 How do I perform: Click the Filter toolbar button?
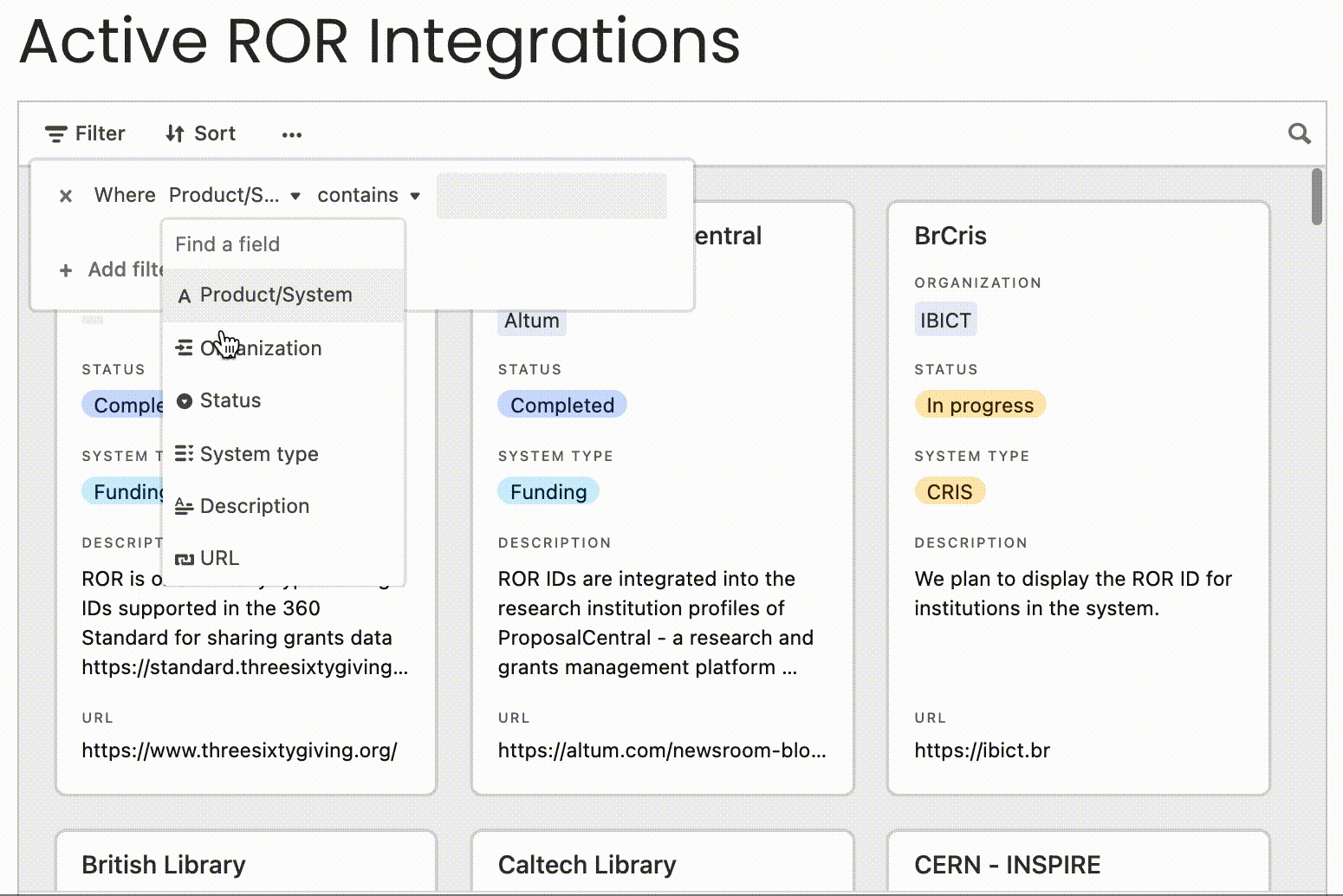click(x=85, y=133)
